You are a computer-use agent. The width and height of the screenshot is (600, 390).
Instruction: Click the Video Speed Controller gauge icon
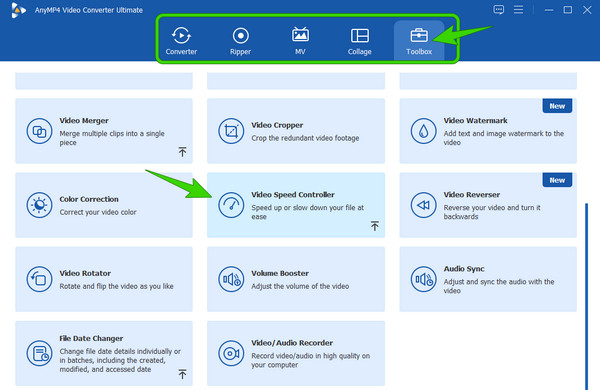coord(231,205)
